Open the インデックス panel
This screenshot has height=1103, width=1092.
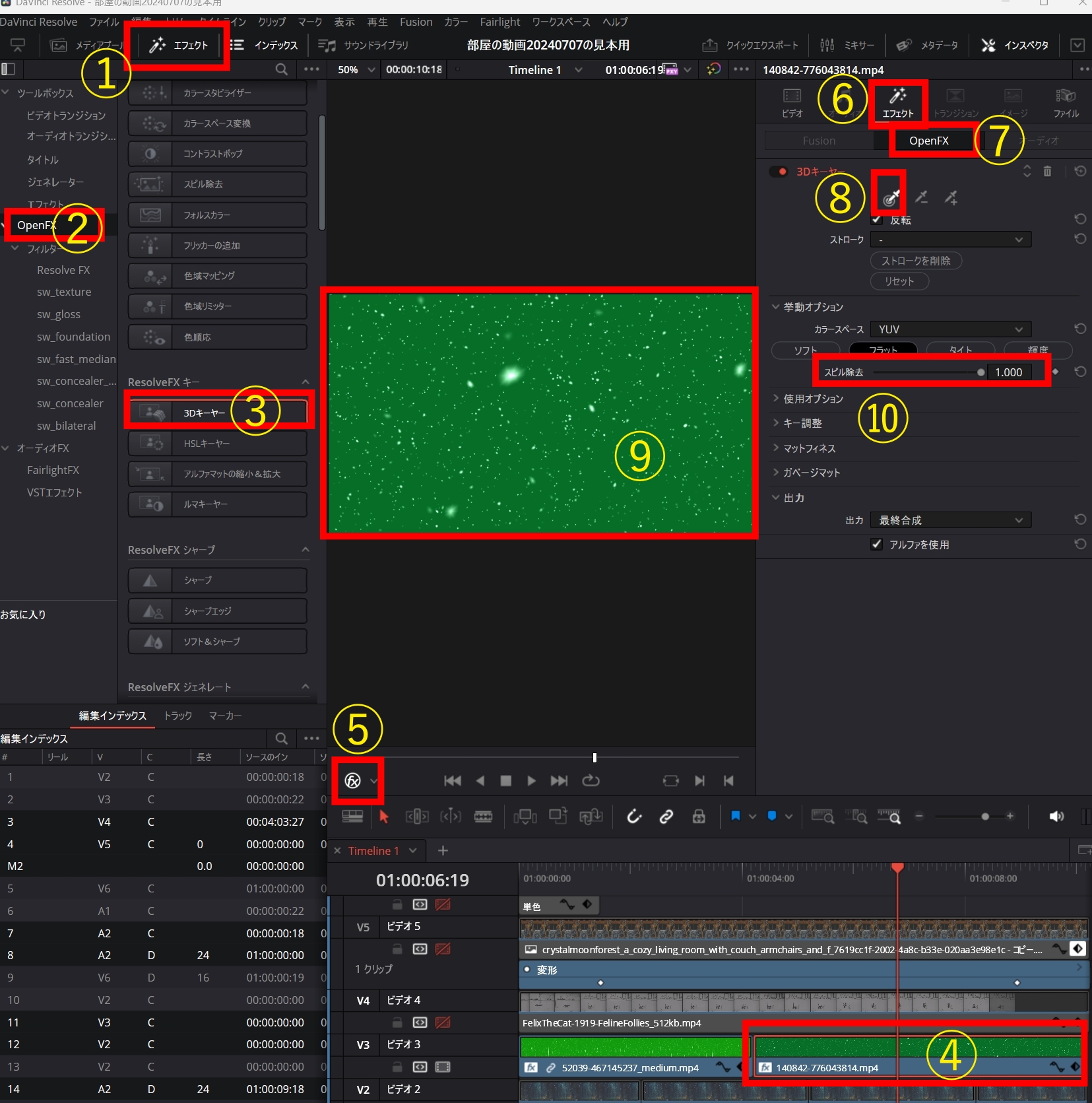click(x=264, y=45)
